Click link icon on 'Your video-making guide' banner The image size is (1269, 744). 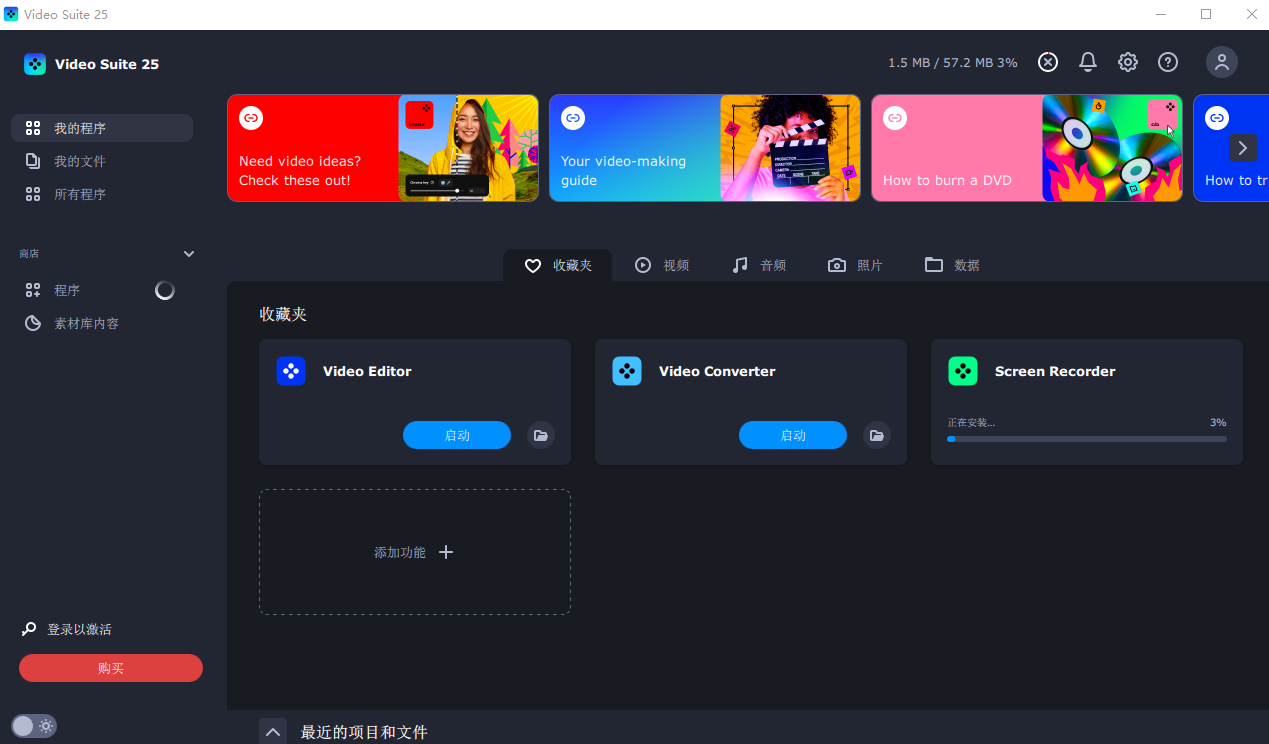tap(573, 118)
